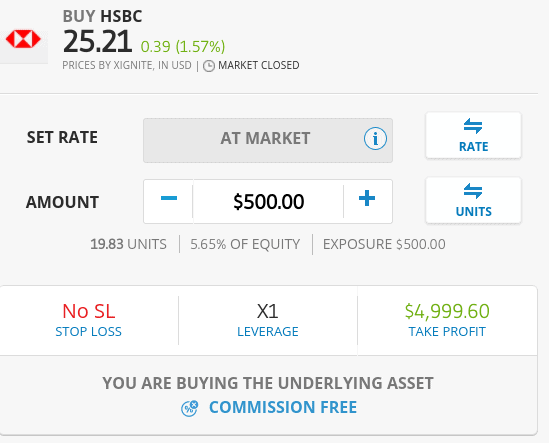
Task: Click the commission free percent icon
Action: (x=189, y=408)
